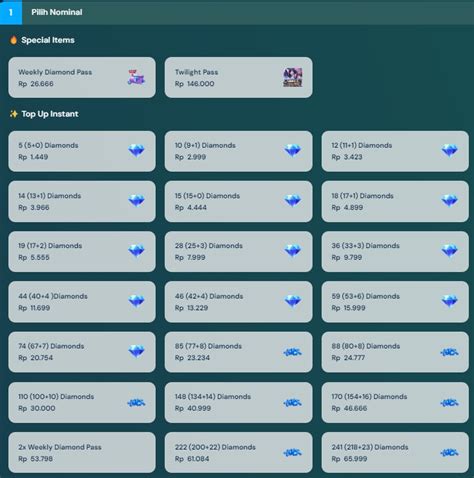474x478 pixels.
Task: Choose the 12 (11+1) Diamonds option
Action: tap(395, 151)
